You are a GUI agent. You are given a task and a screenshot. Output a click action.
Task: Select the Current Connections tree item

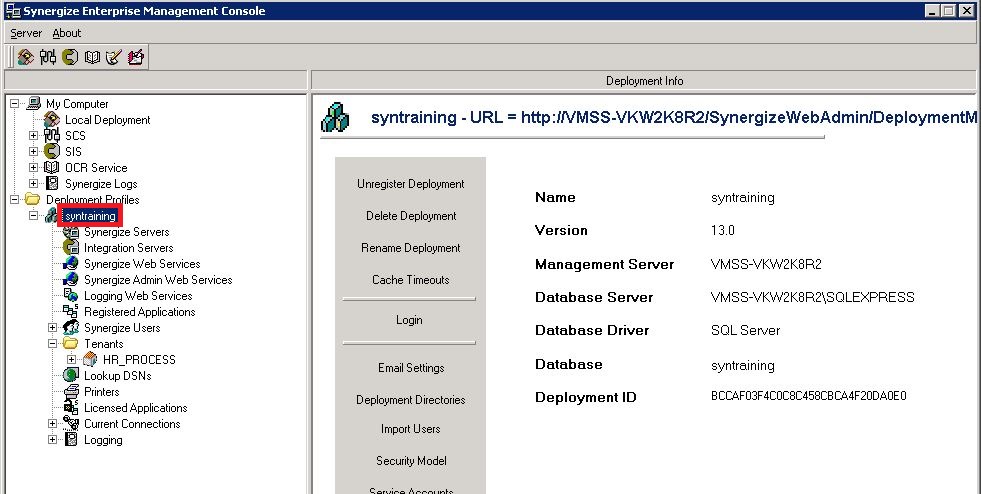[x=132, y=423]
